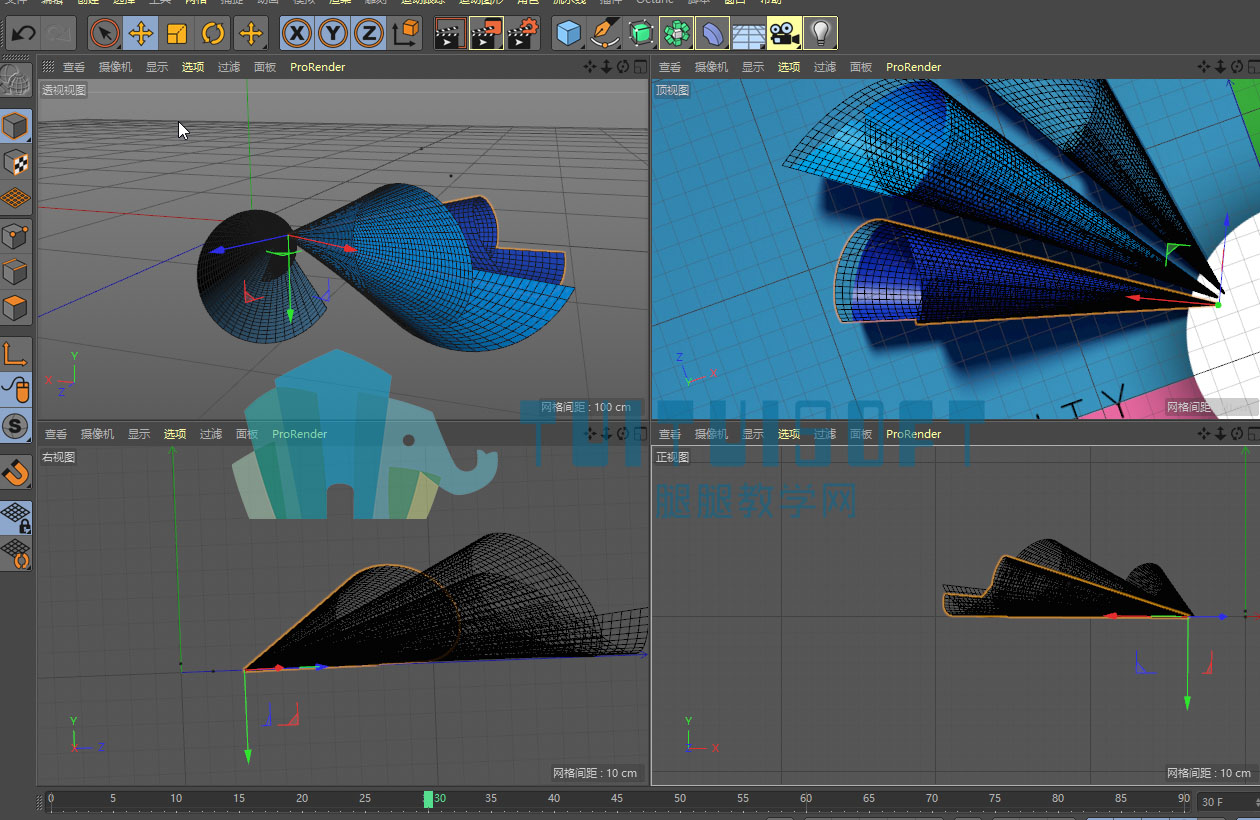Open ProRender menu in perspective viewport

(x=318, y=67)
